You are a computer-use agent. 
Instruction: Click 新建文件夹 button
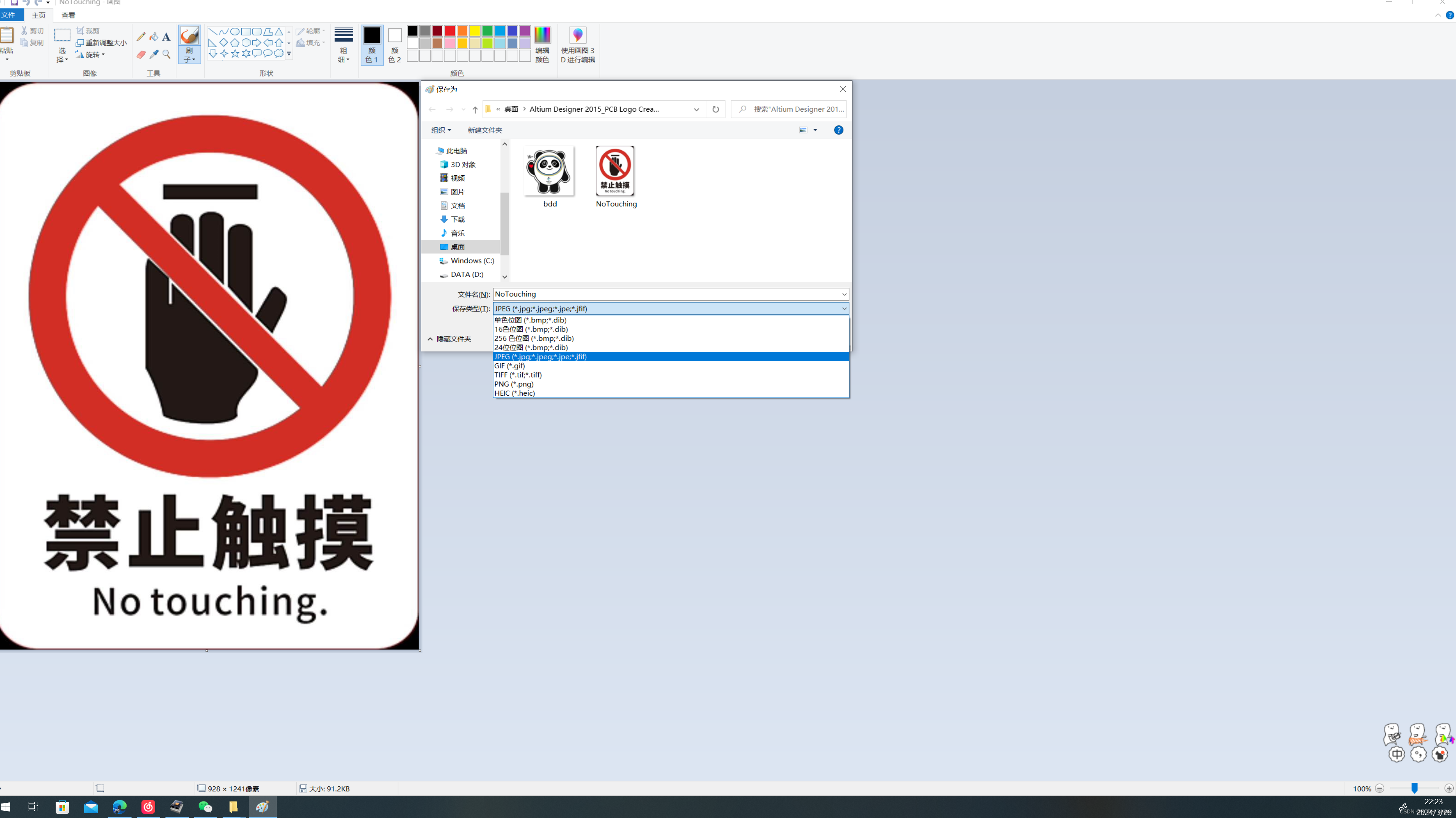coord(485,130)
